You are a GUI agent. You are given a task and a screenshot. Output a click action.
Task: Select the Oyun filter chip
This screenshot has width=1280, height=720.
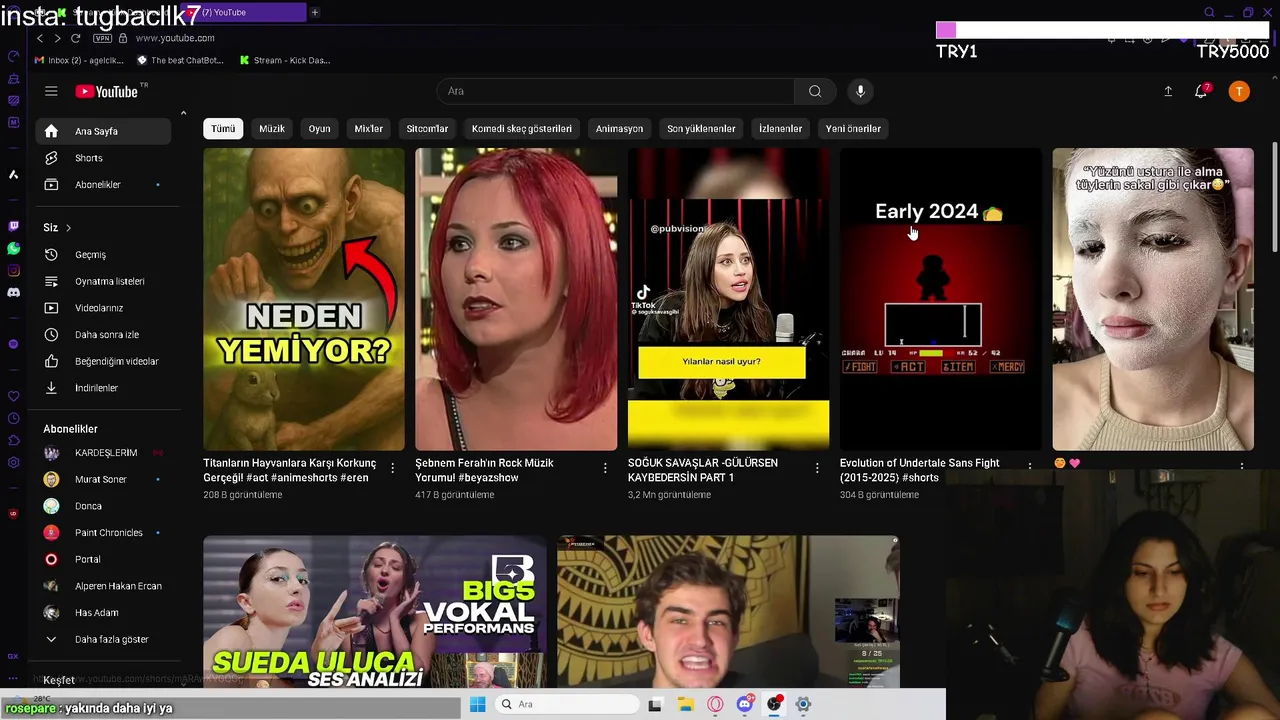tap(319, 128)
